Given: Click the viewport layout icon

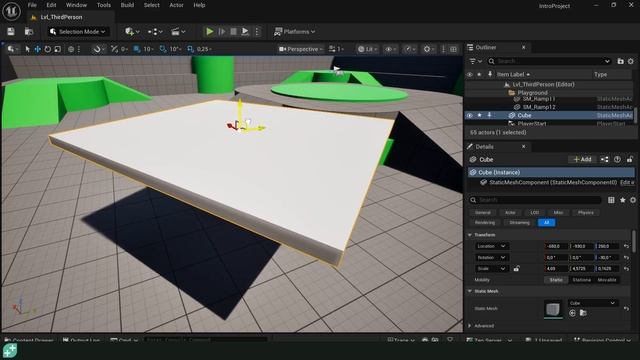Looking at the screenshot, I should coord(453,49).
